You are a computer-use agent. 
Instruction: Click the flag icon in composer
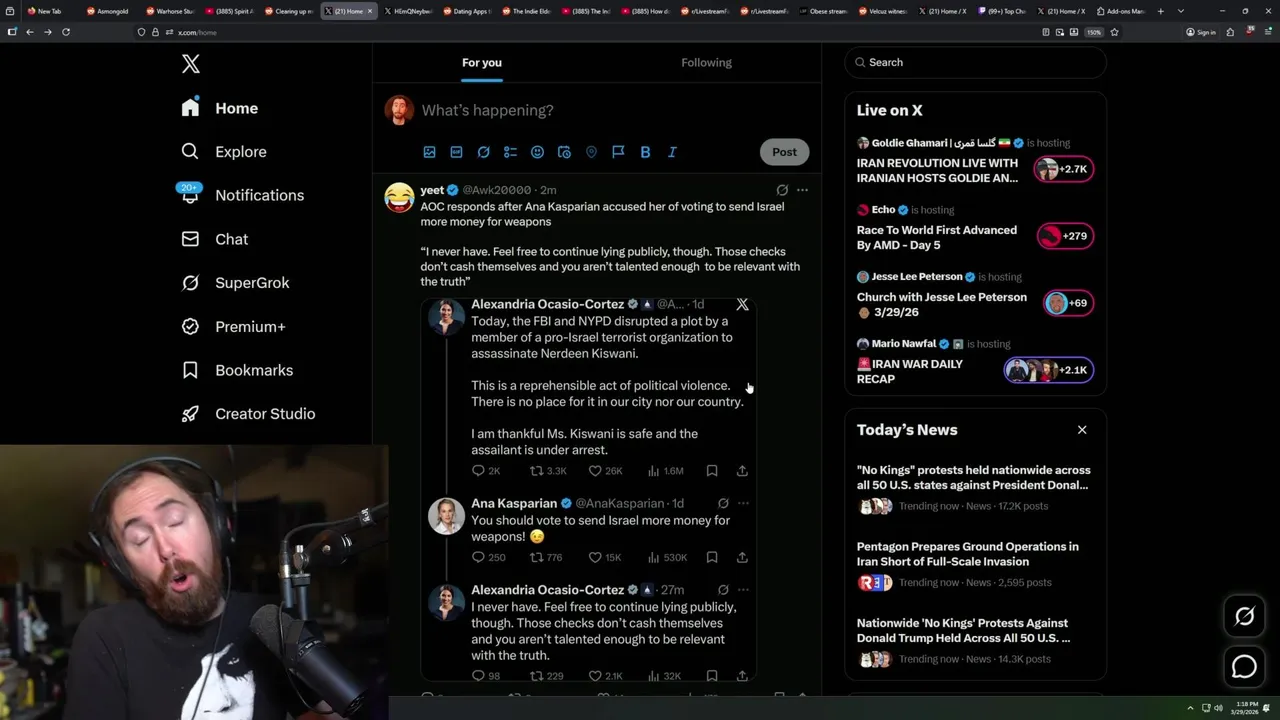click(618, 152)
